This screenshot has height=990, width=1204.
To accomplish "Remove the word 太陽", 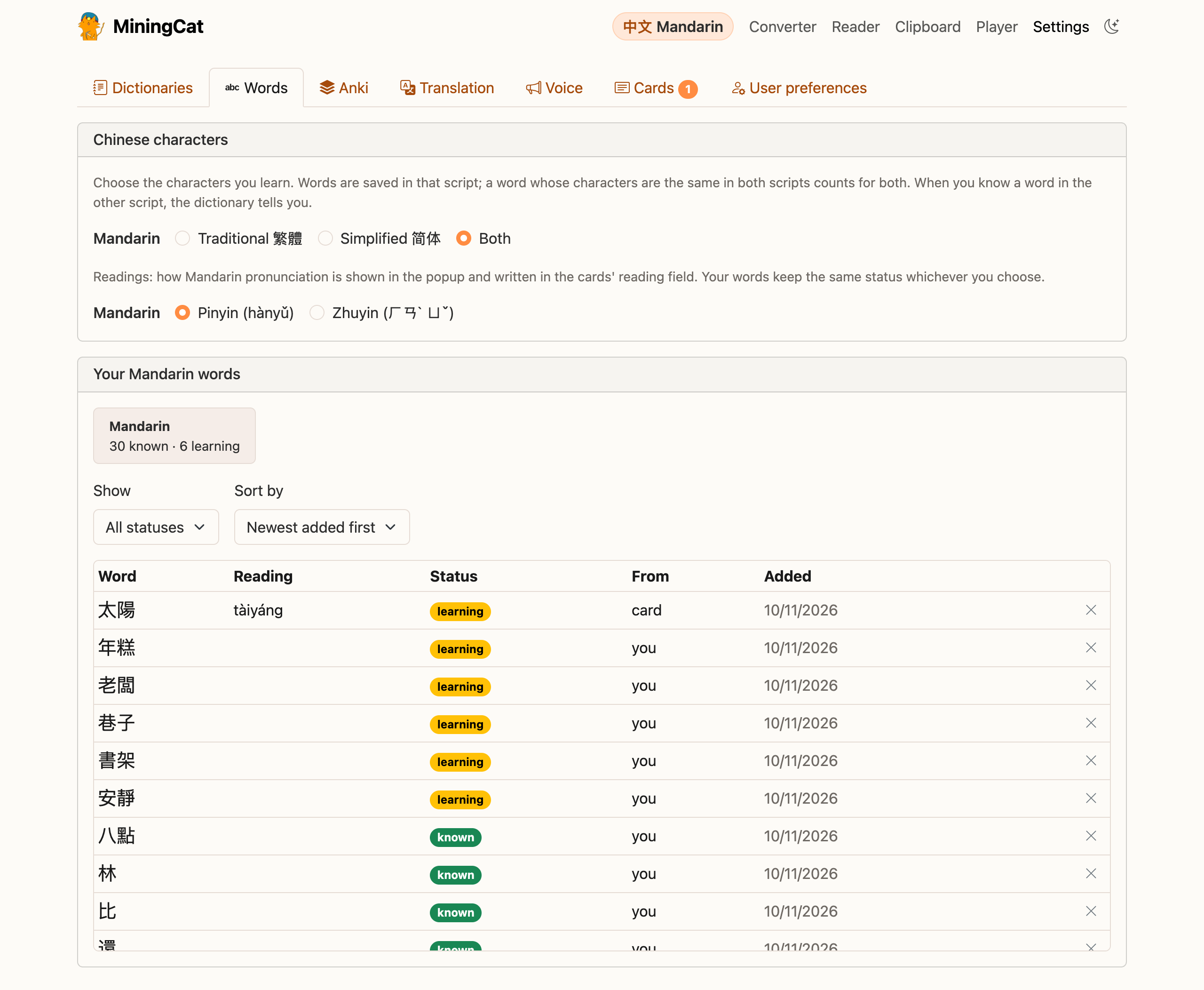I will point(1091,610).
